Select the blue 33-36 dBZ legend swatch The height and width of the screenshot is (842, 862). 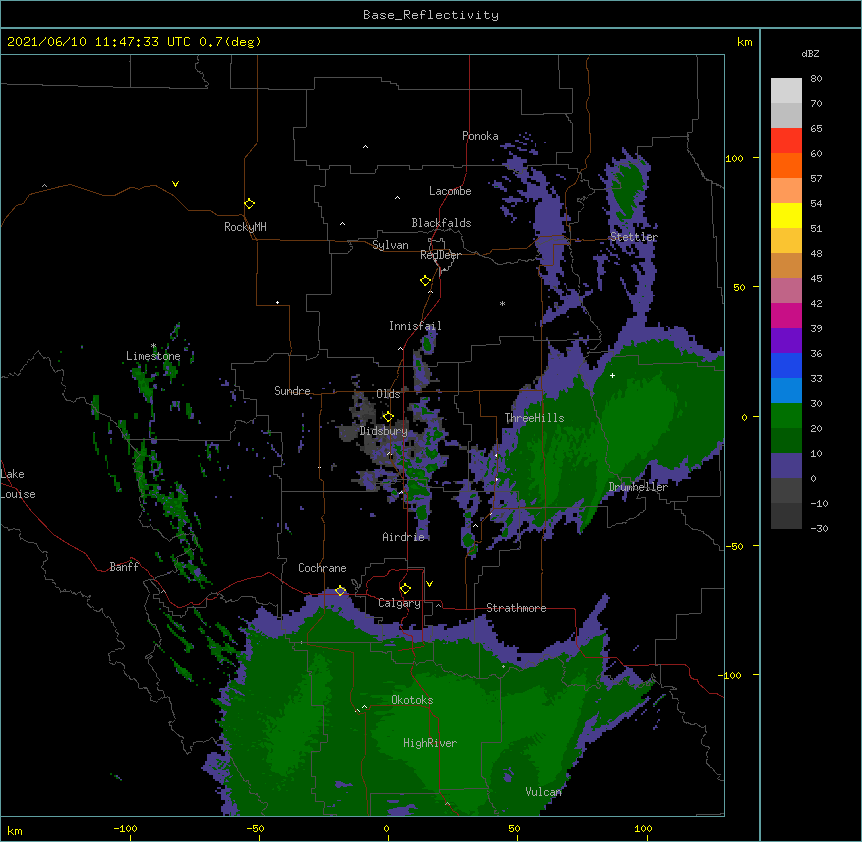[786, 365]
